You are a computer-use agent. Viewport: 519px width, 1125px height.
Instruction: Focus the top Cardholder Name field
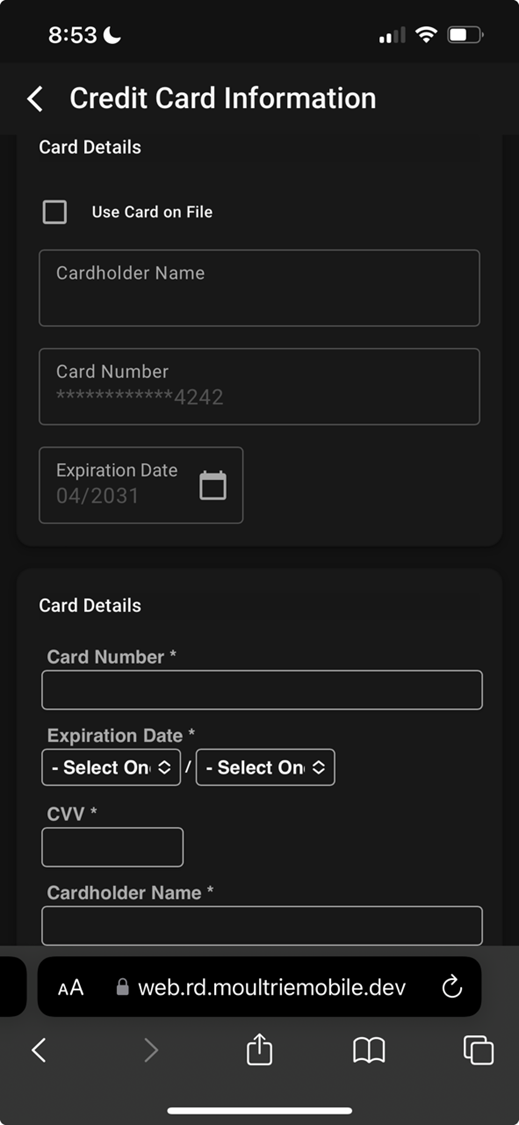(259, 288)
